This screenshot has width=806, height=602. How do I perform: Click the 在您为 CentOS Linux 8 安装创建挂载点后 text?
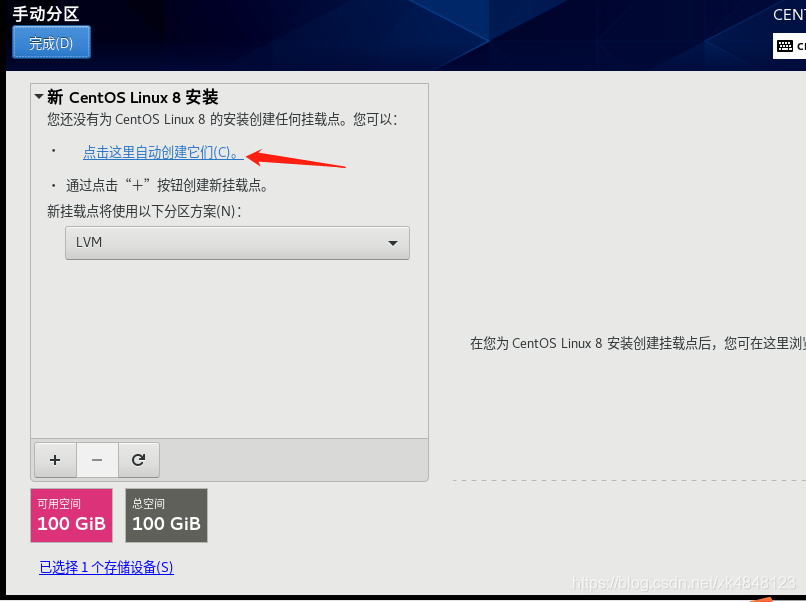pos(638,343)
